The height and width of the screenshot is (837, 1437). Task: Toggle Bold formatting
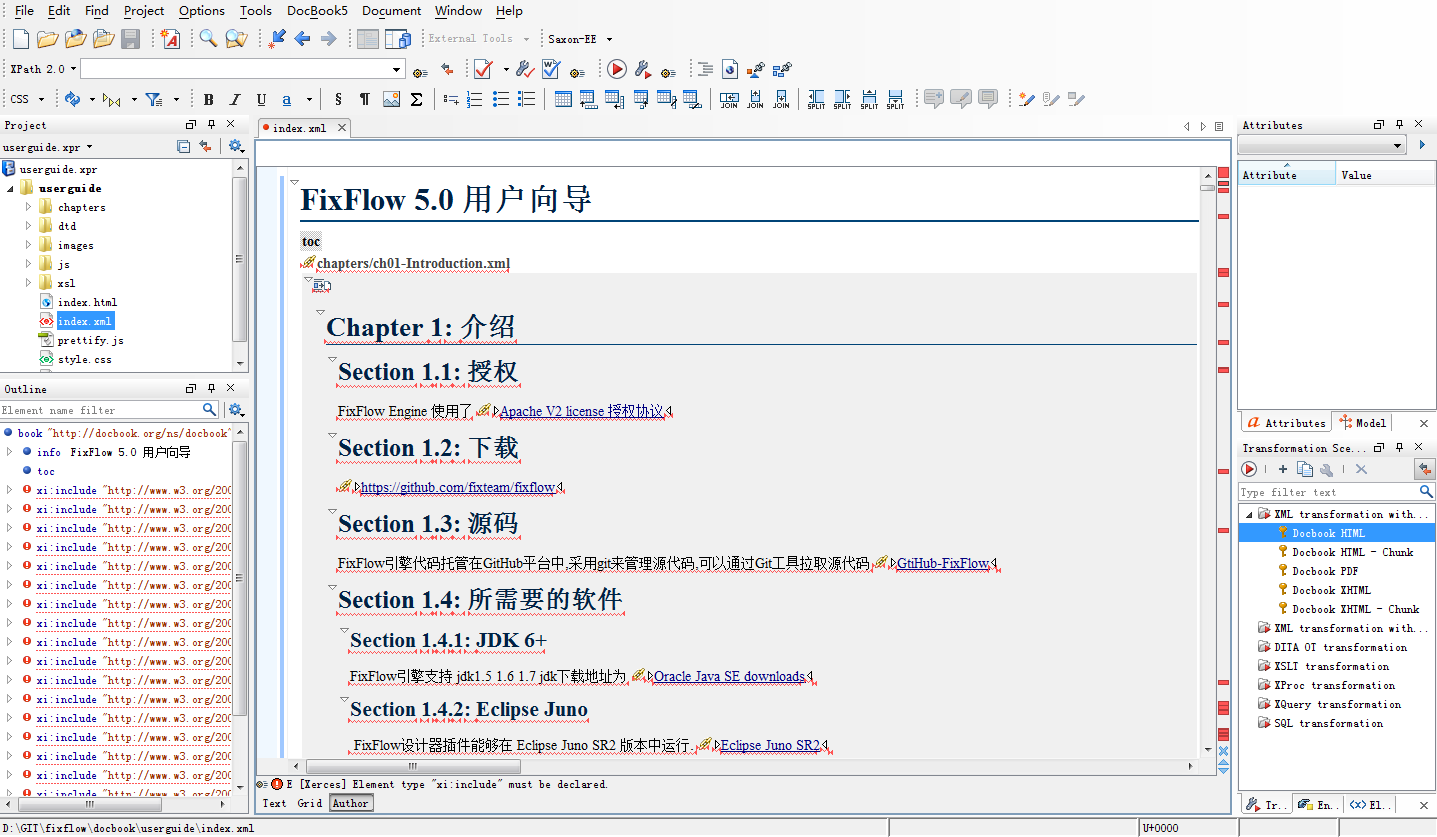(x=208, y=99)
